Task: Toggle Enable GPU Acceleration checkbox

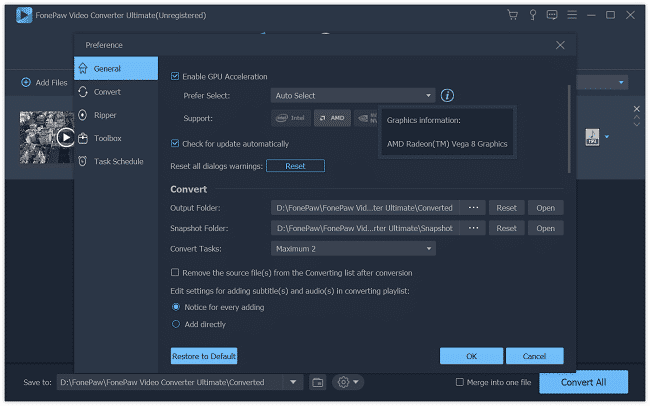Action: [175, 76]
